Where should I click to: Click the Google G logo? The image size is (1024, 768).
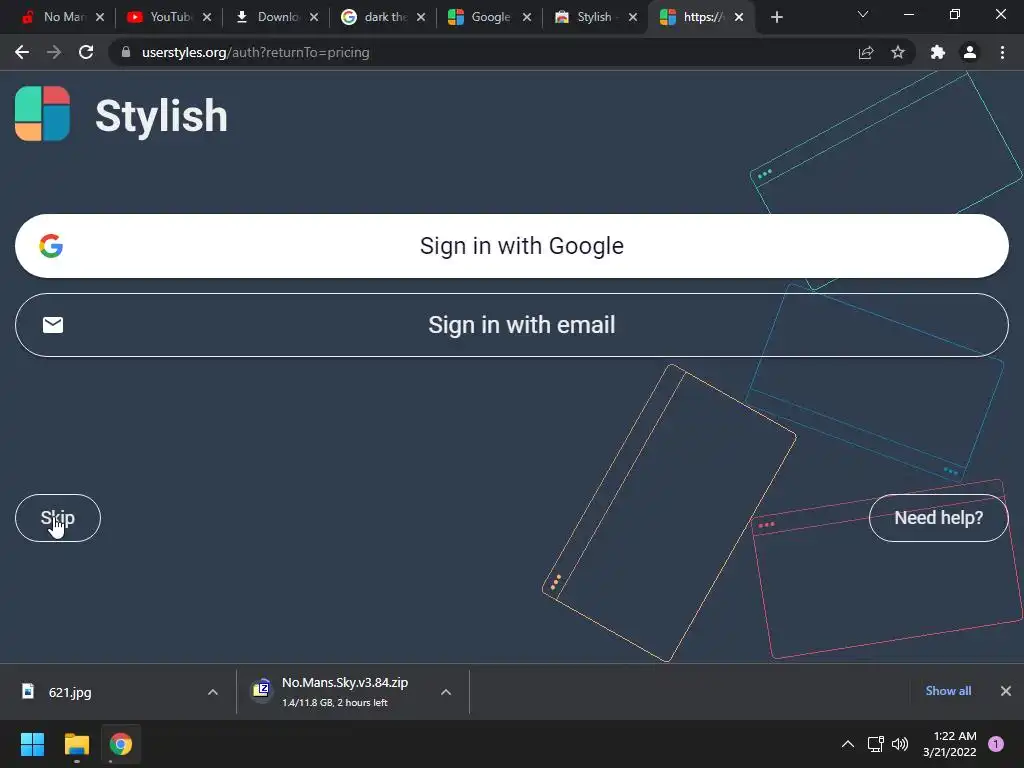click(51, 246)
